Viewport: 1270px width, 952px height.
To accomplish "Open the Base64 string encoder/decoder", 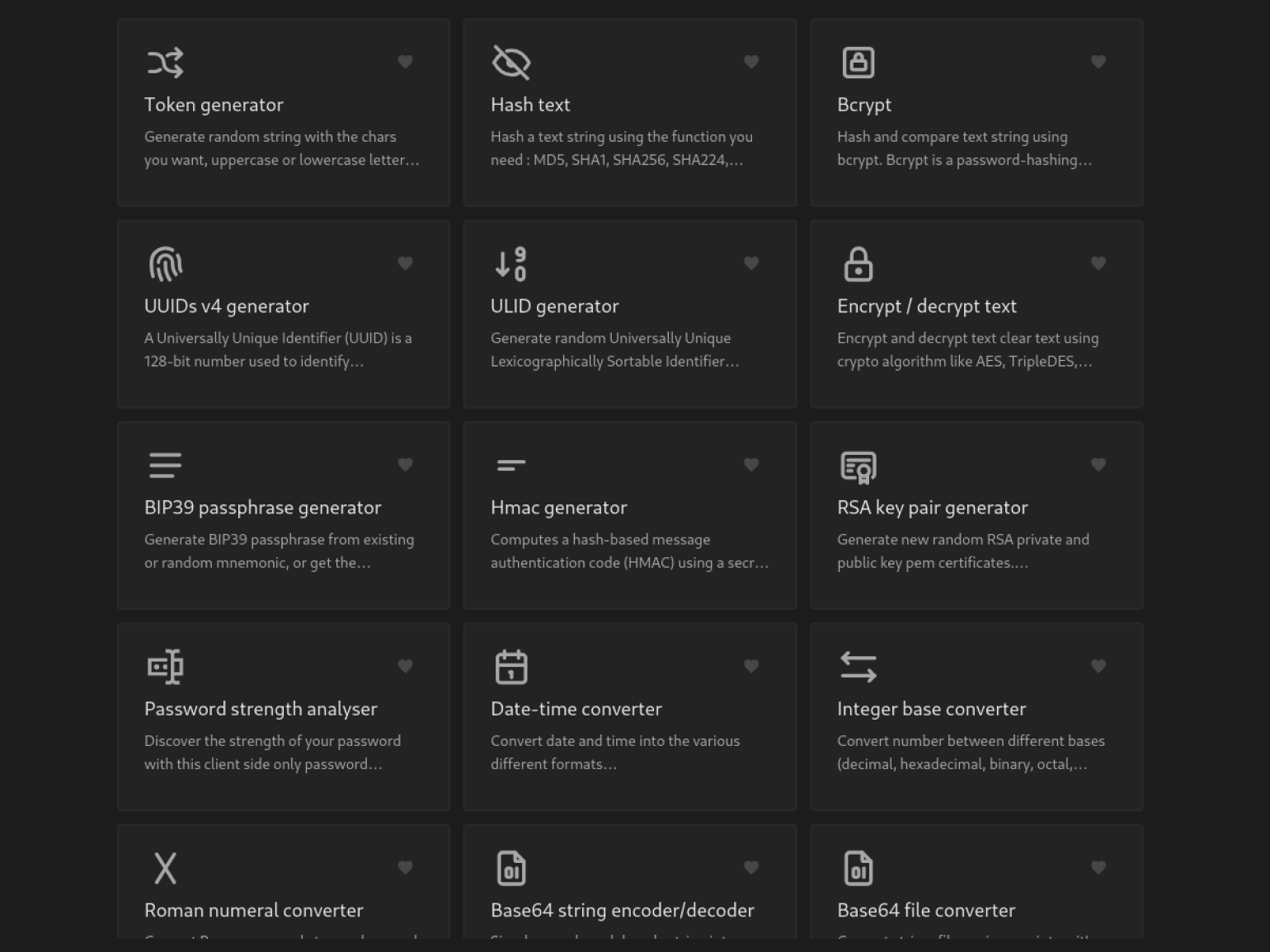I will 622,910.
